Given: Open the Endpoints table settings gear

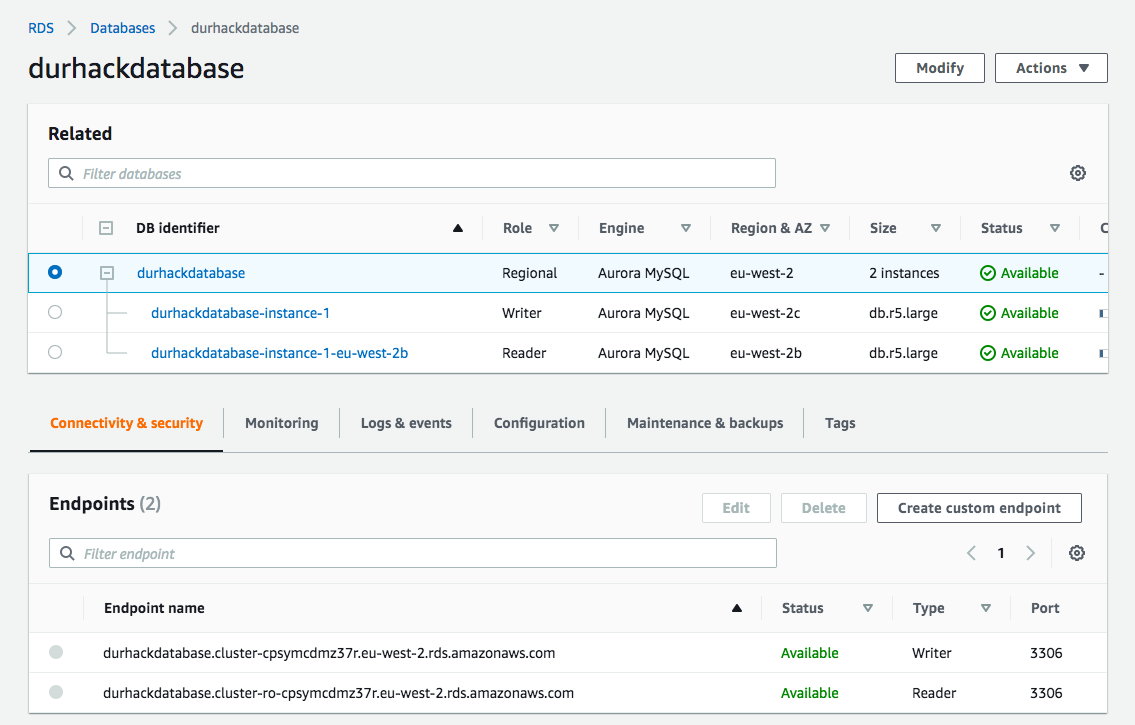Looking at the screenshot, I should click(x=1076, y=553).
